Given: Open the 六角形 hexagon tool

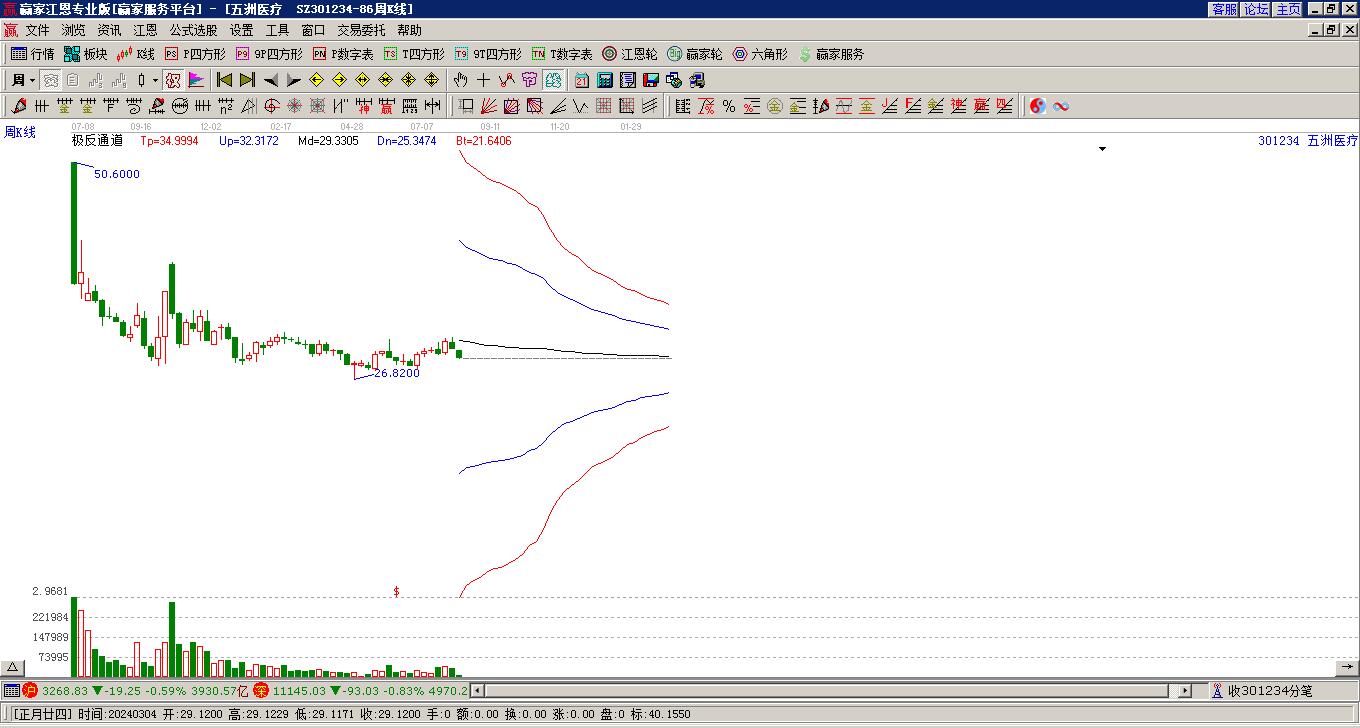Looking at the screenshot, I should (760, 54).
